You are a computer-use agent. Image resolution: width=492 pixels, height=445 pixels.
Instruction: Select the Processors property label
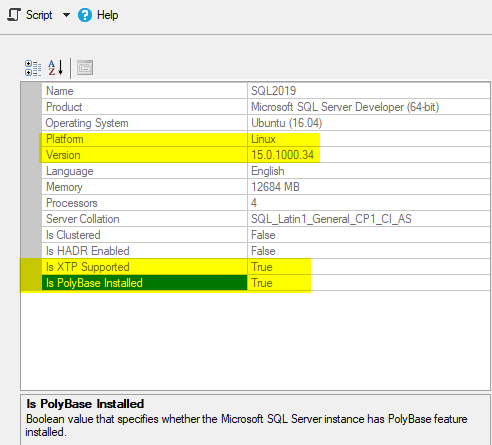point(72,203)
